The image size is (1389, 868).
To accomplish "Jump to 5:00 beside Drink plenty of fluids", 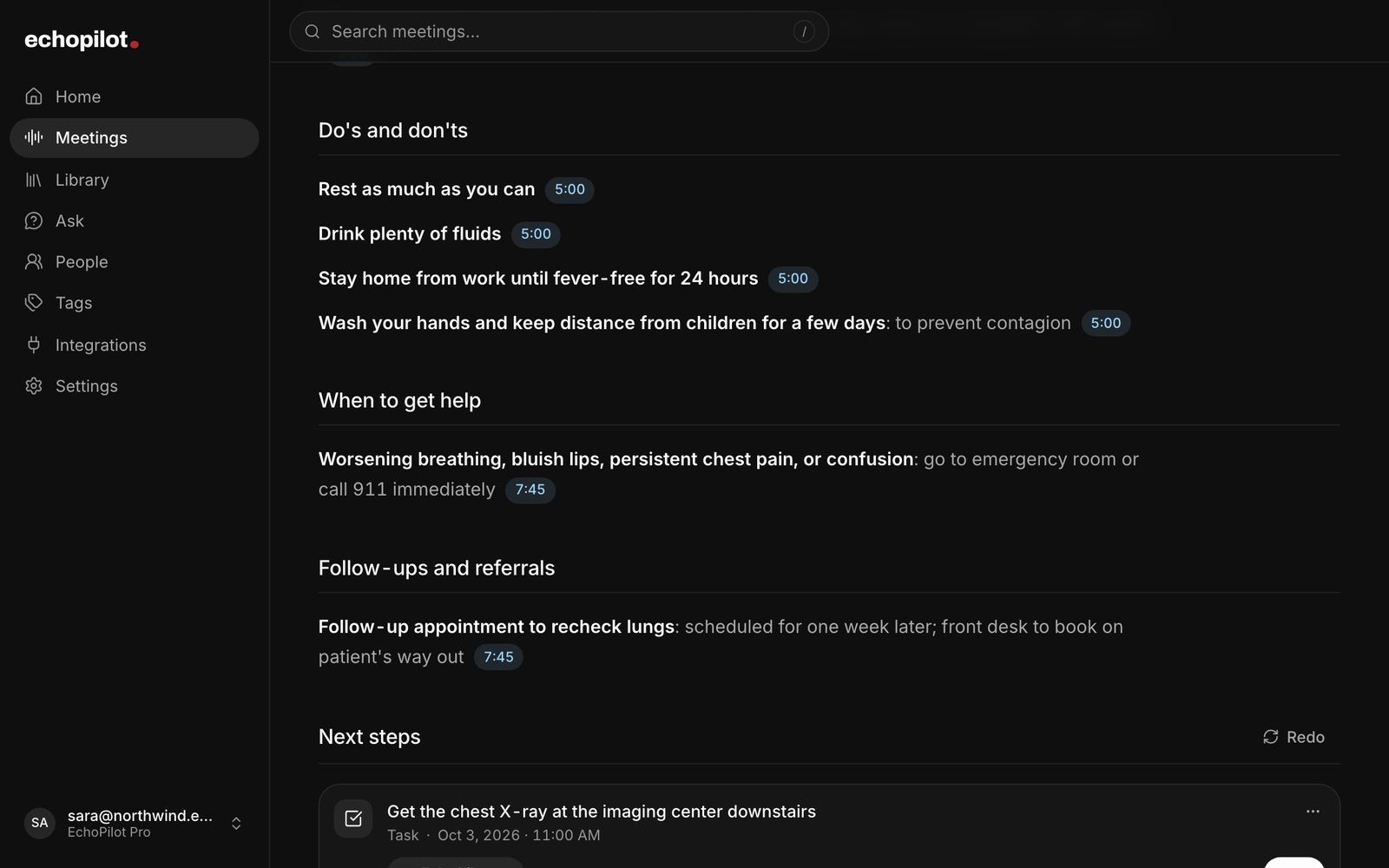I will click(536, 234).
